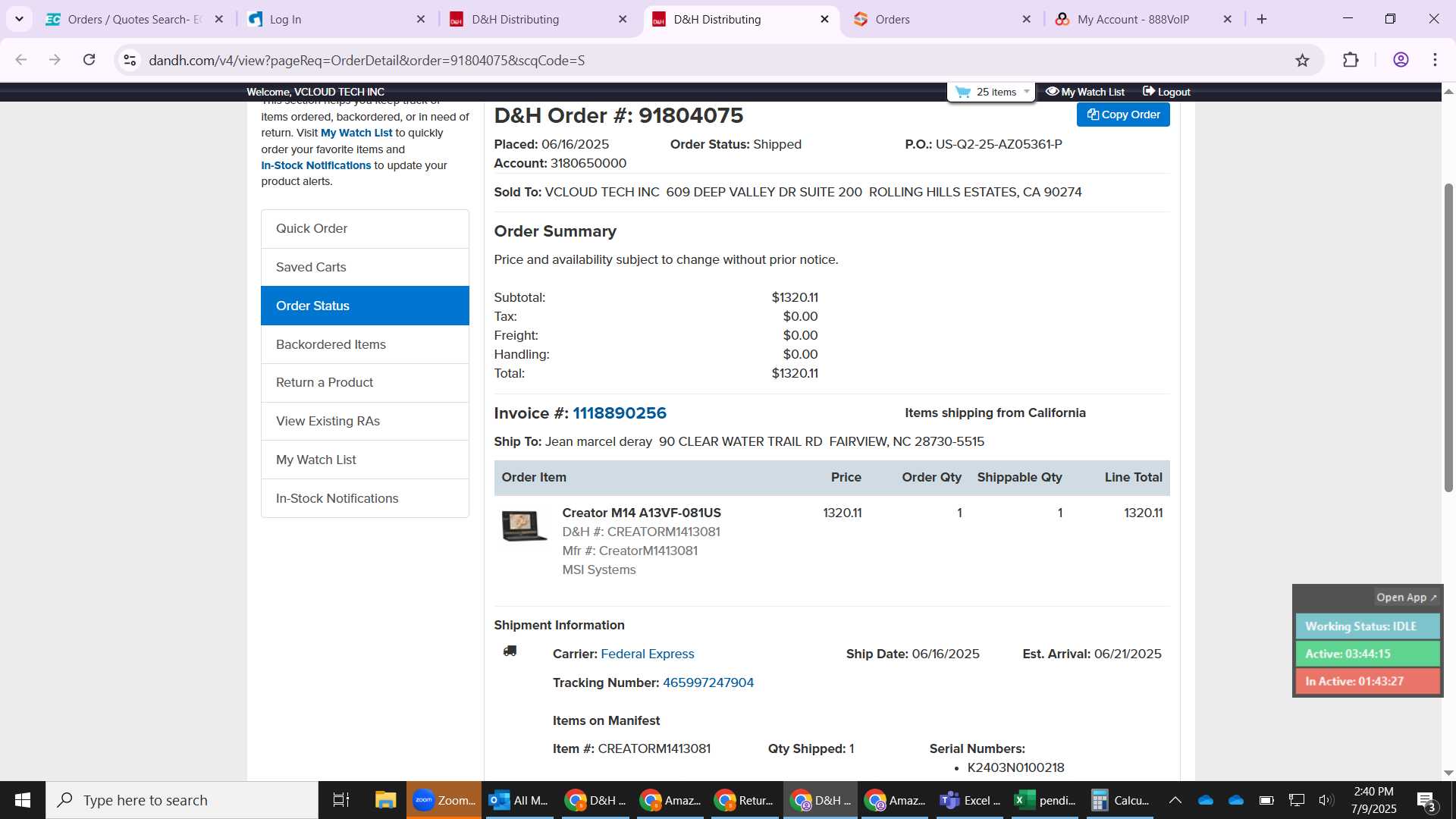Switch to first D&H Distributing tab

tap(538, 19)
